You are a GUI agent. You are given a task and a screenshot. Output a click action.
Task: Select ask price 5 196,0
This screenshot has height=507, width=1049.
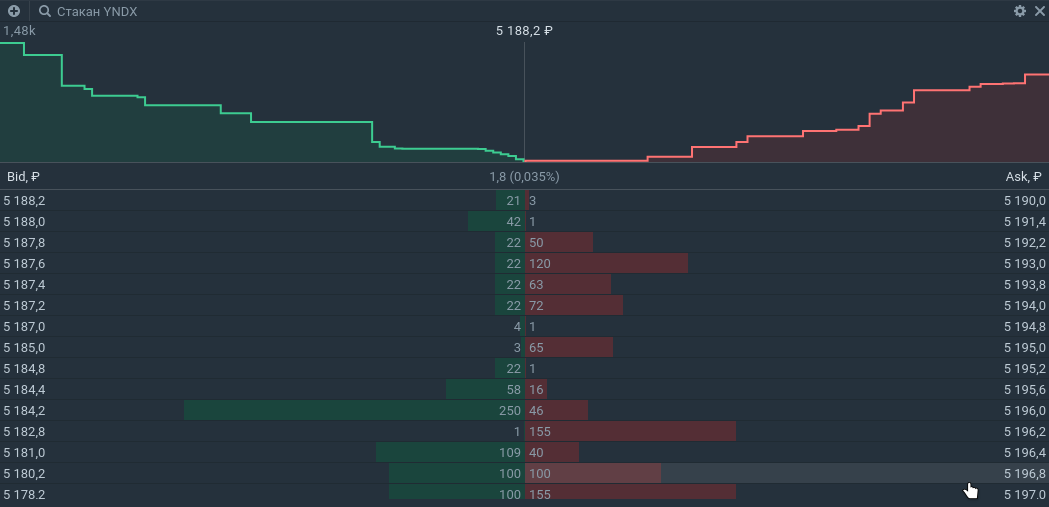(x=1024, y=411)
